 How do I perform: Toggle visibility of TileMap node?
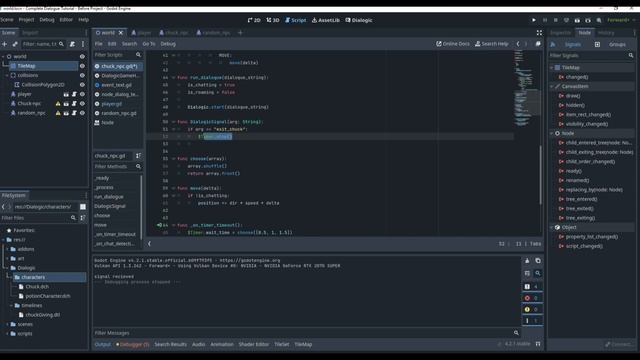tap(82, 66)
